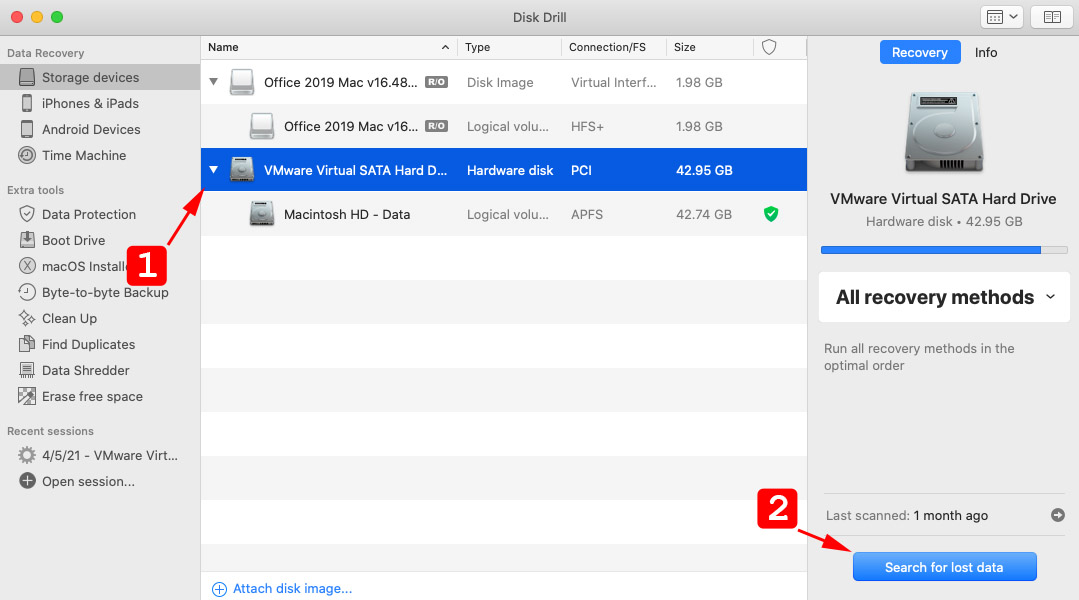Click the disk usage progress bar
1079x600 pixels.
point(944,250)
